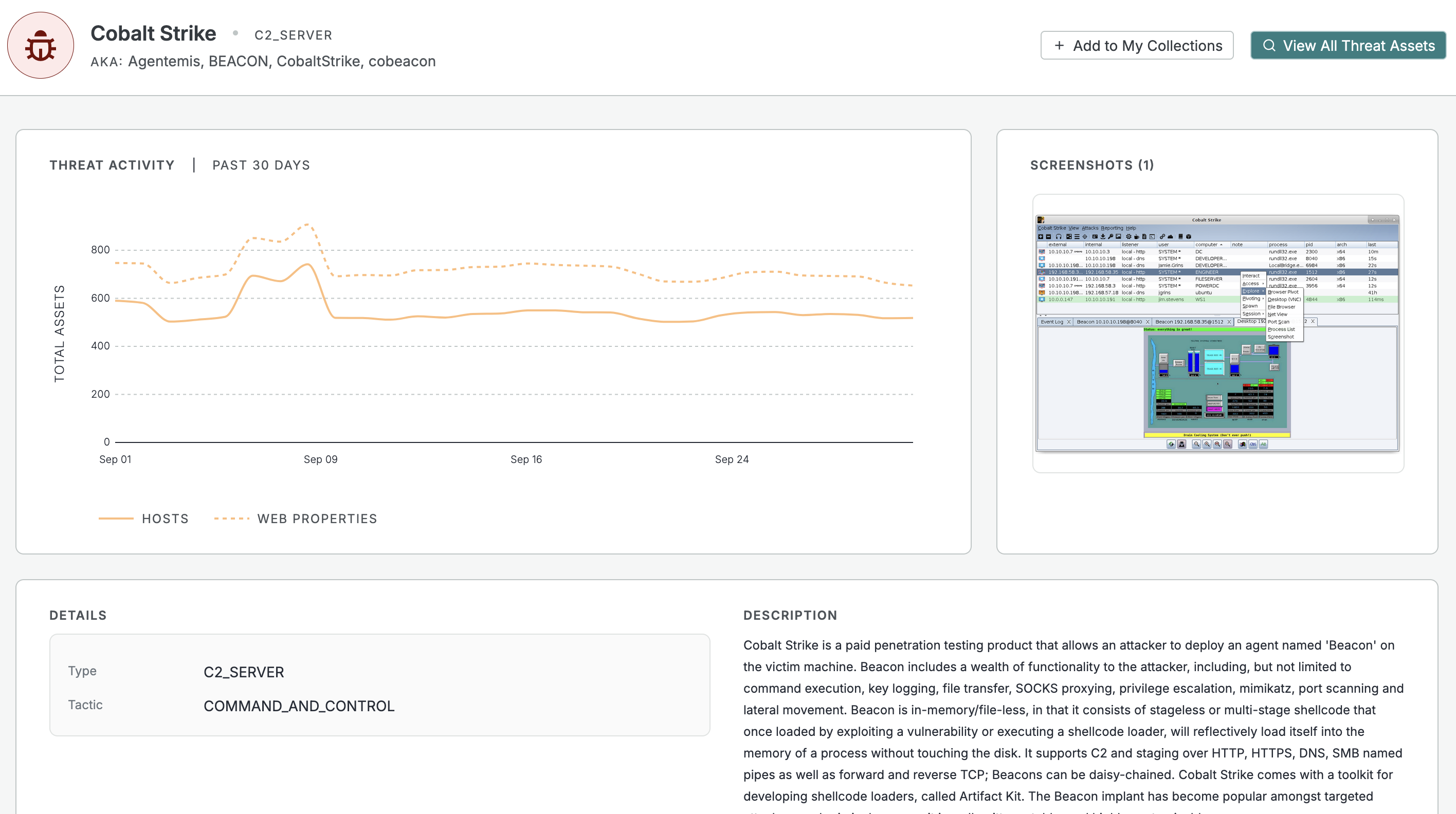Select the Sep 01 date marker on chart
Viewport: 1456px width, 814px height.
coord(115,459)
